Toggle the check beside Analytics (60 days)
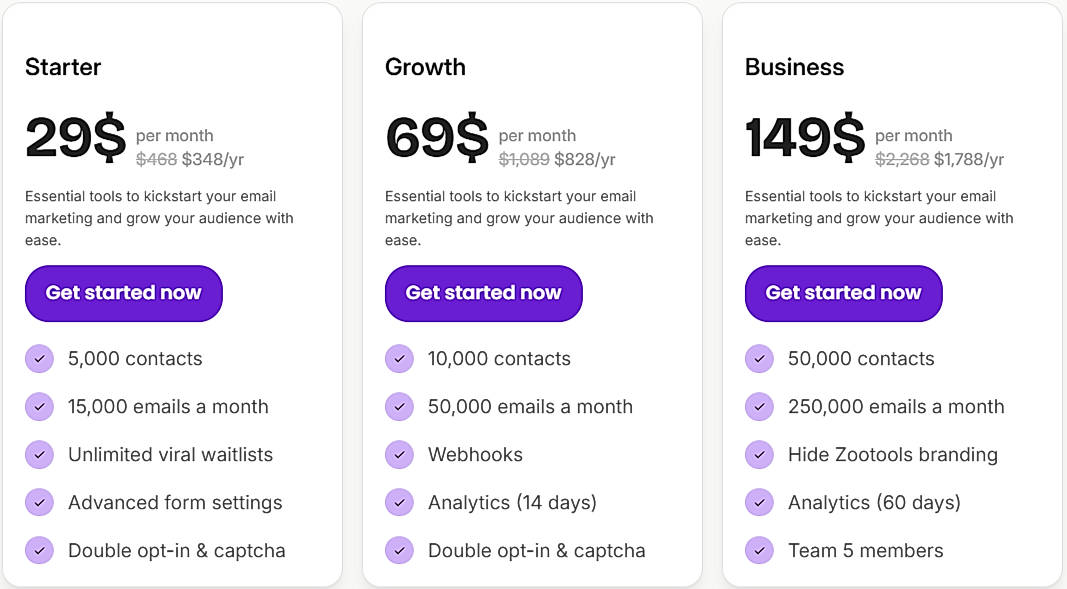 pos(759,502)
